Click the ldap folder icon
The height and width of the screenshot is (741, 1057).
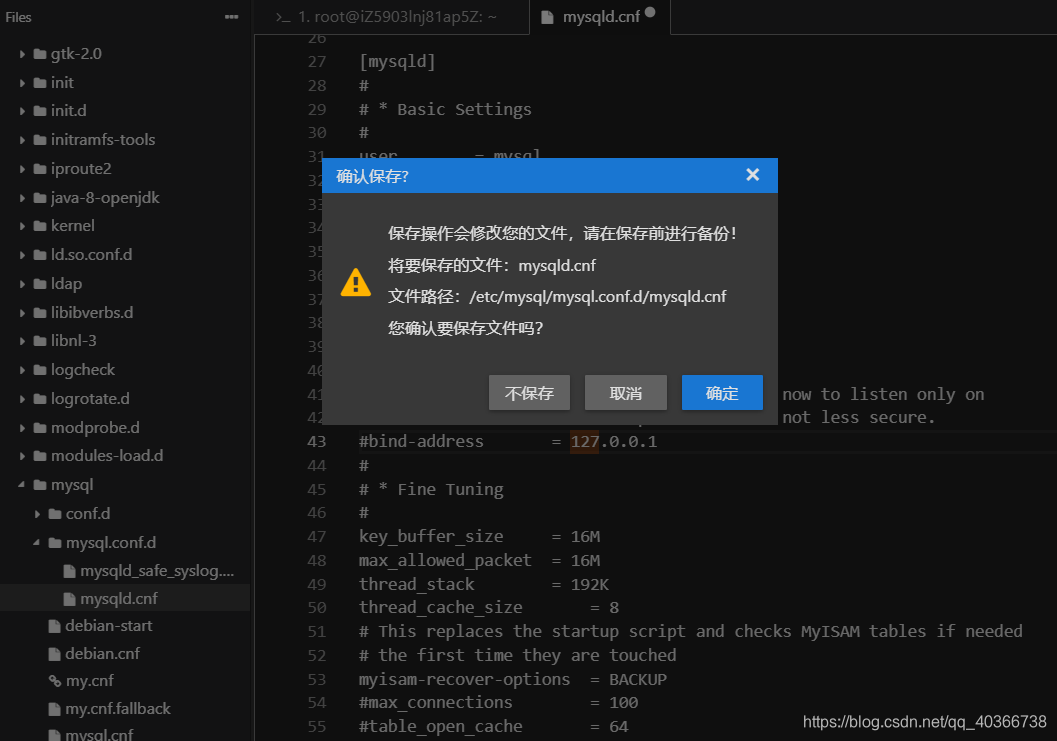[40, 284]
